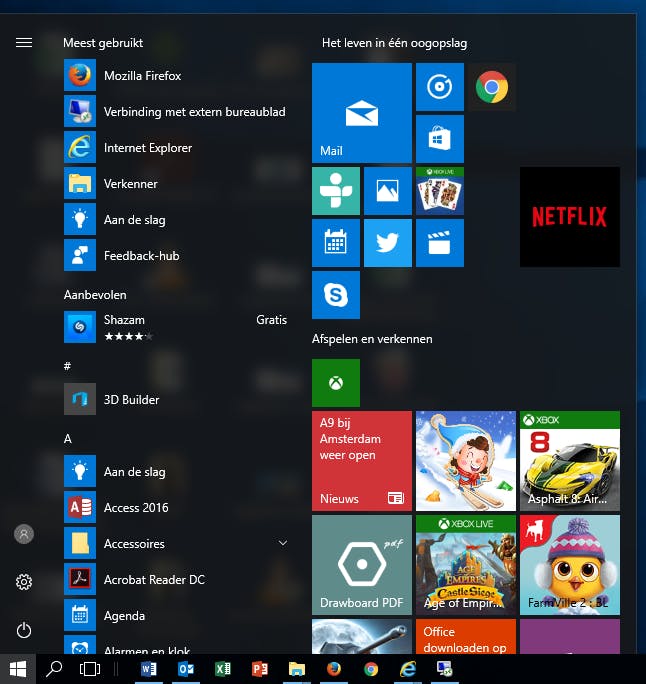
Task: Open Word from the taskbar
Action: click(149, 669)
